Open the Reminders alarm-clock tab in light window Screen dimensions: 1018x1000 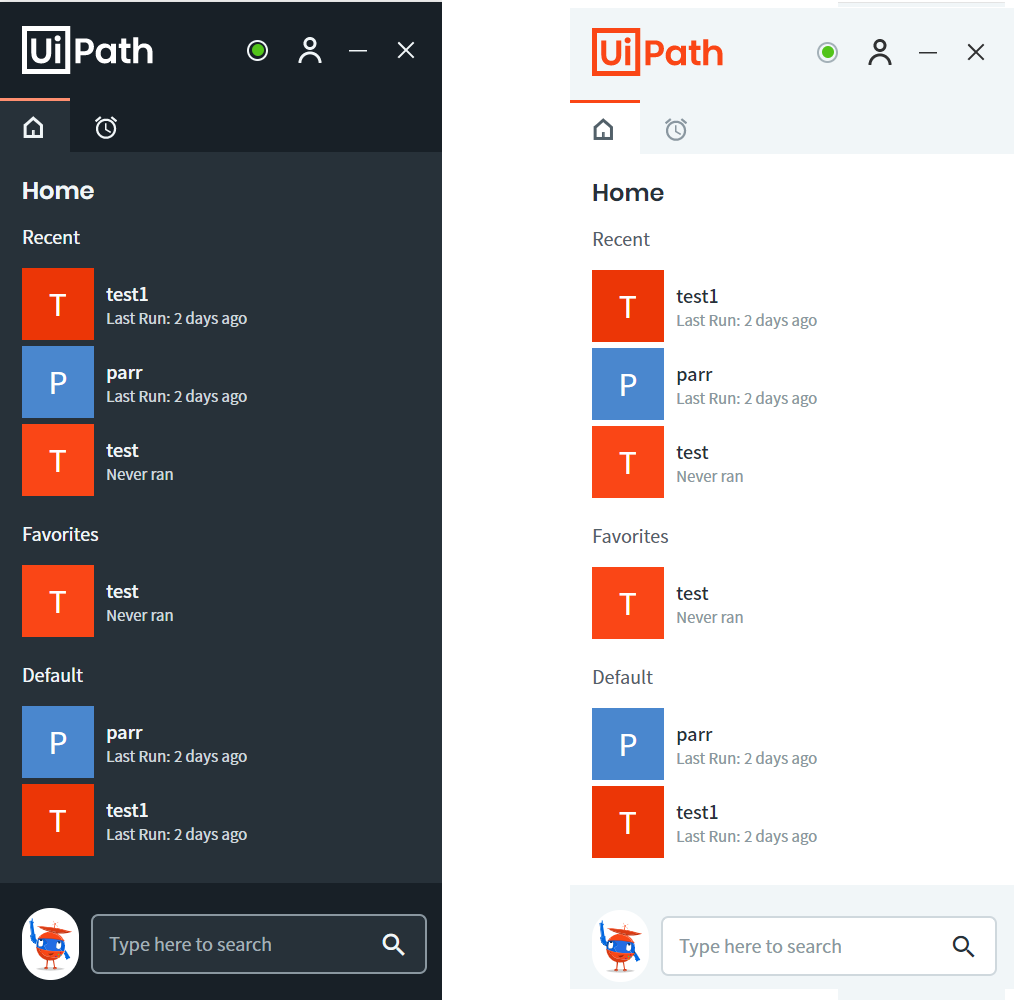[676, 129]
